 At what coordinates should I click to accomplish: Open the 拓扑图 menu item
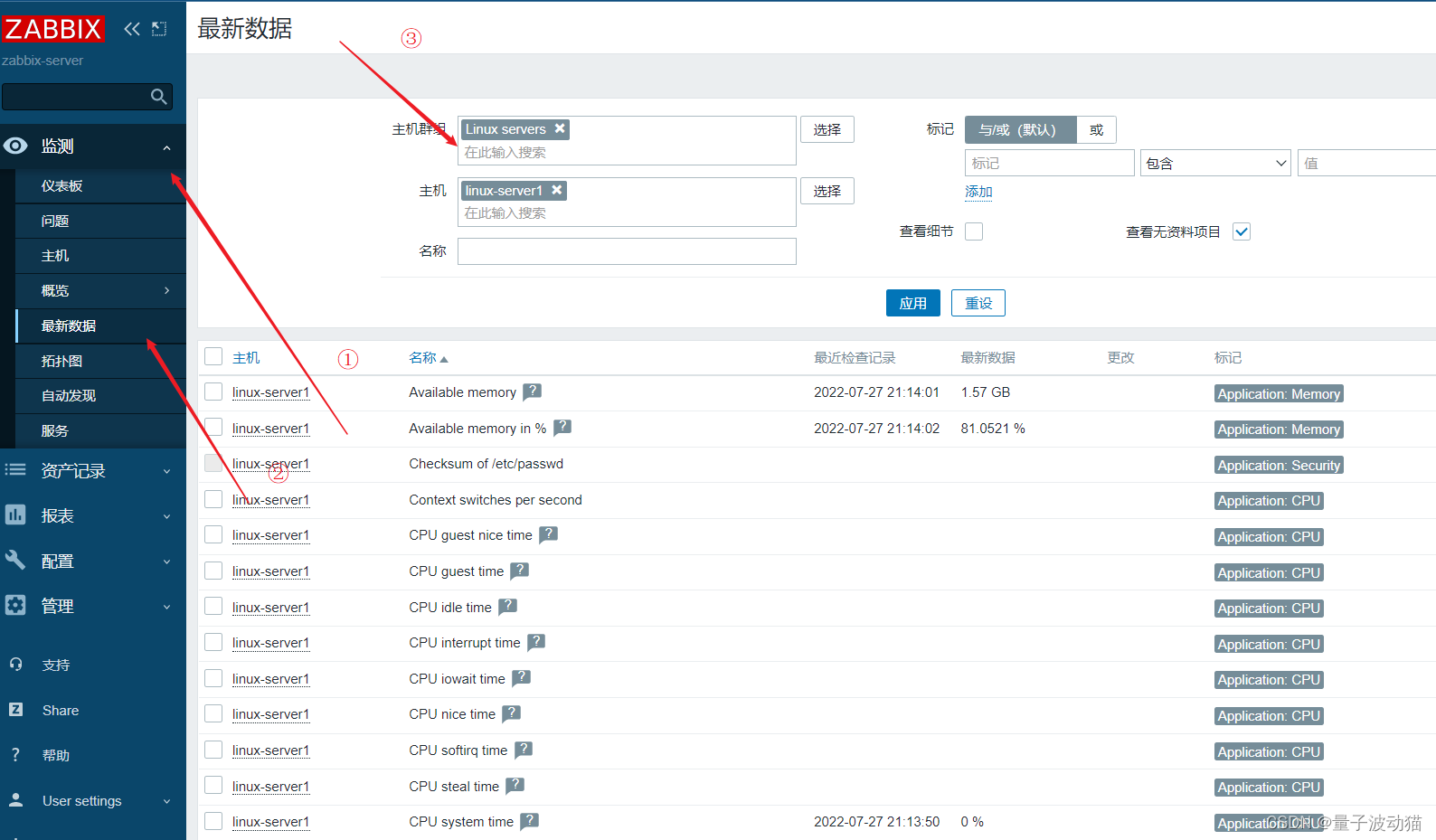pos(100,361)
